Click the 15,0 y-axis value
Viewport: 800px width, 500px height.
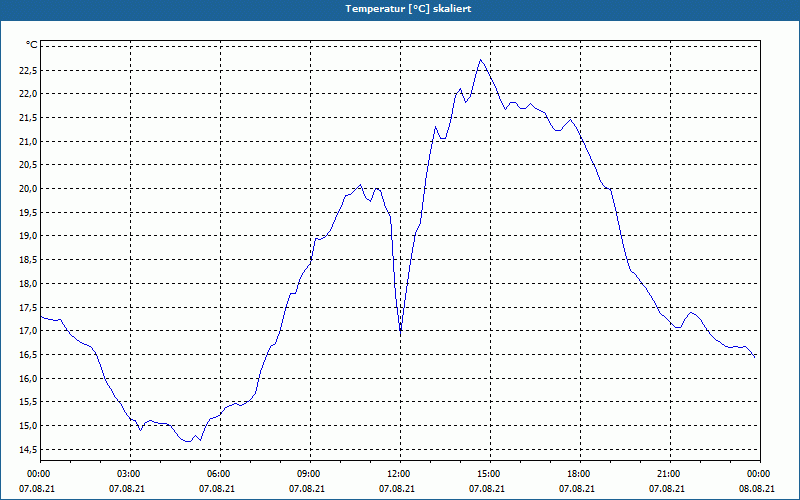point(28,426)
